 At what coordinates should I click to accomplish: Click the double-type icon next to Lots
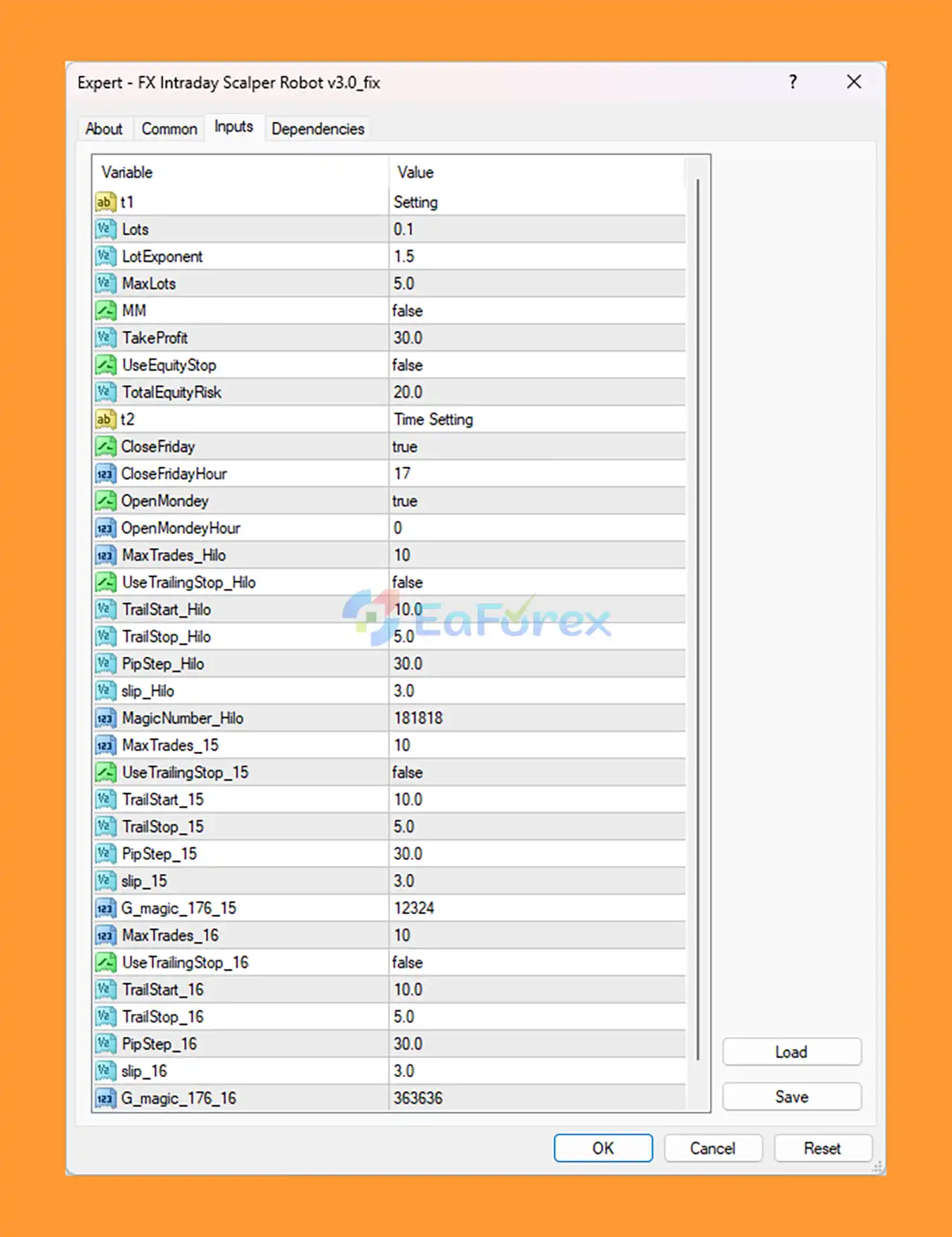coord(106,229)
